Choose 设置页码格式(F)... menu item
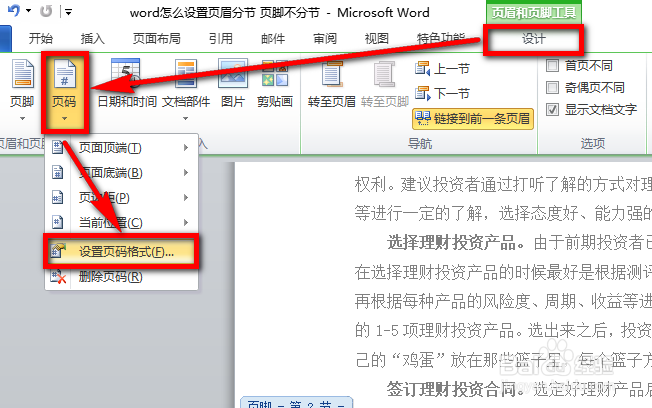This screenshot has height=408, width=652. click(x=121, y=251)
